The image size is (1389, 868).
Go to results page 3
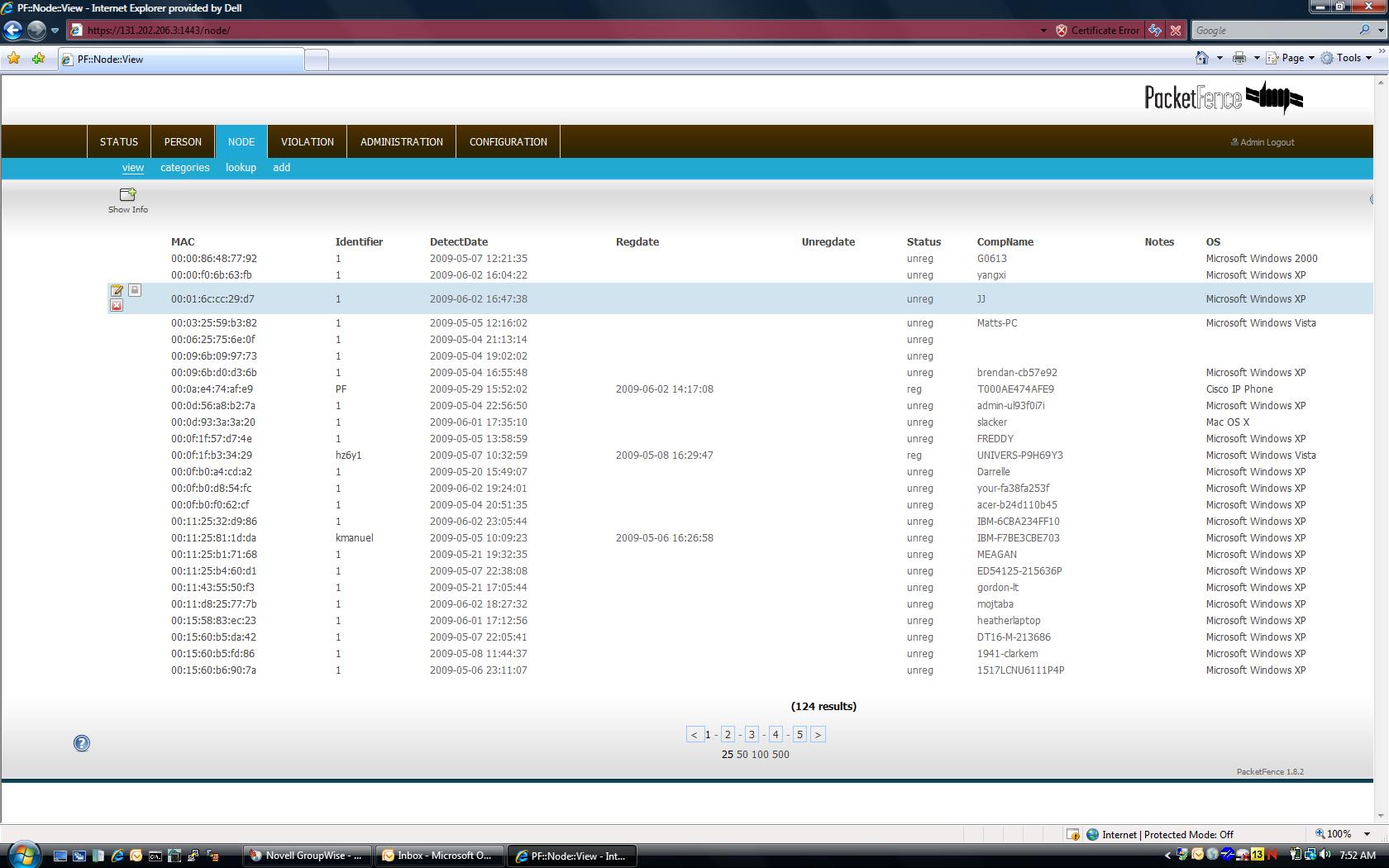pyautogui.click(x=752, y=734)
